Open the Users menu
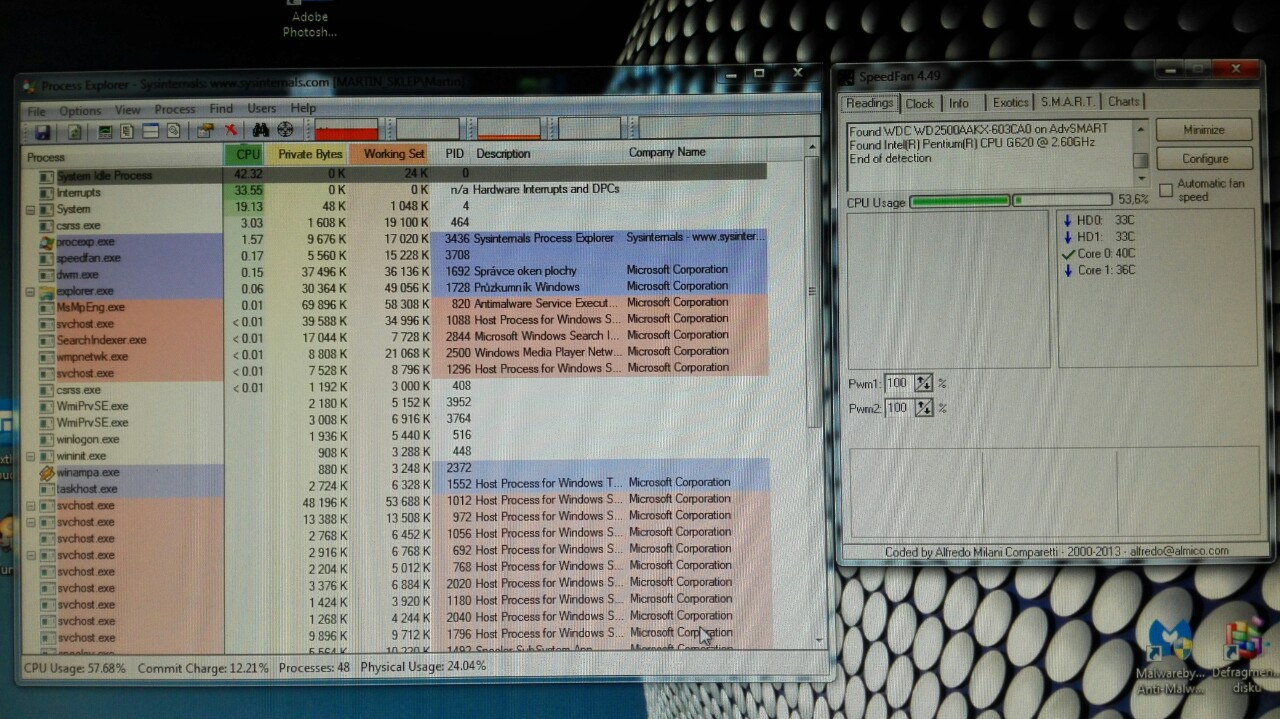 point(262,108)
